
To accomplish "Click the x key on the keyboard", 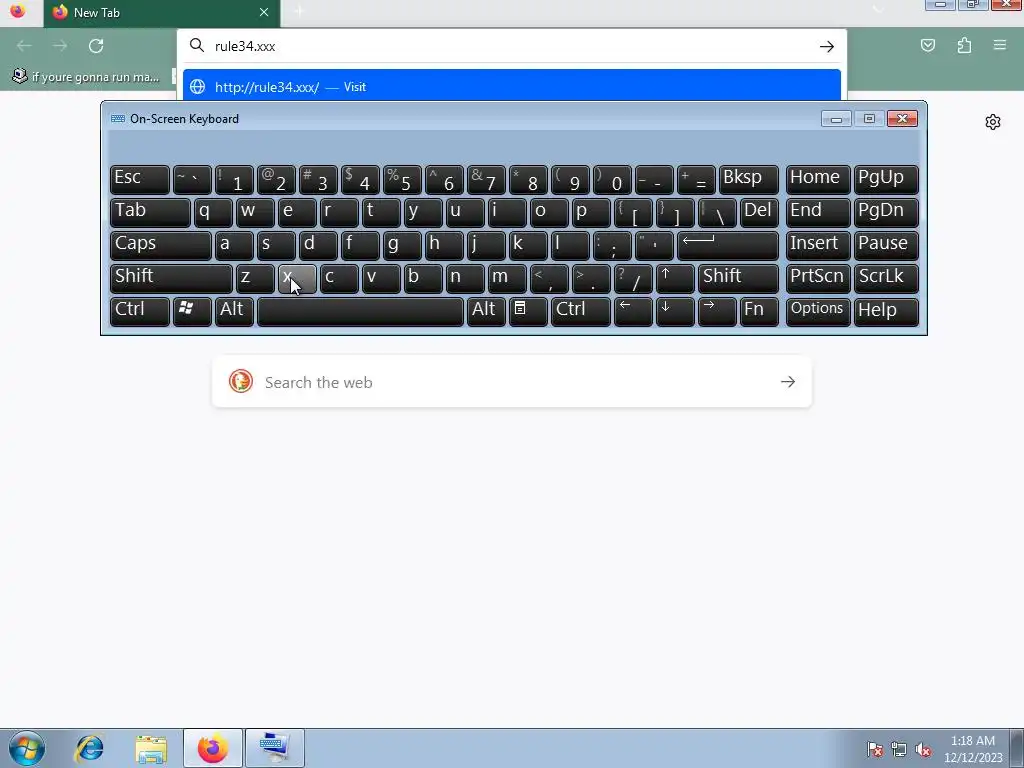I will coord(297,278).
